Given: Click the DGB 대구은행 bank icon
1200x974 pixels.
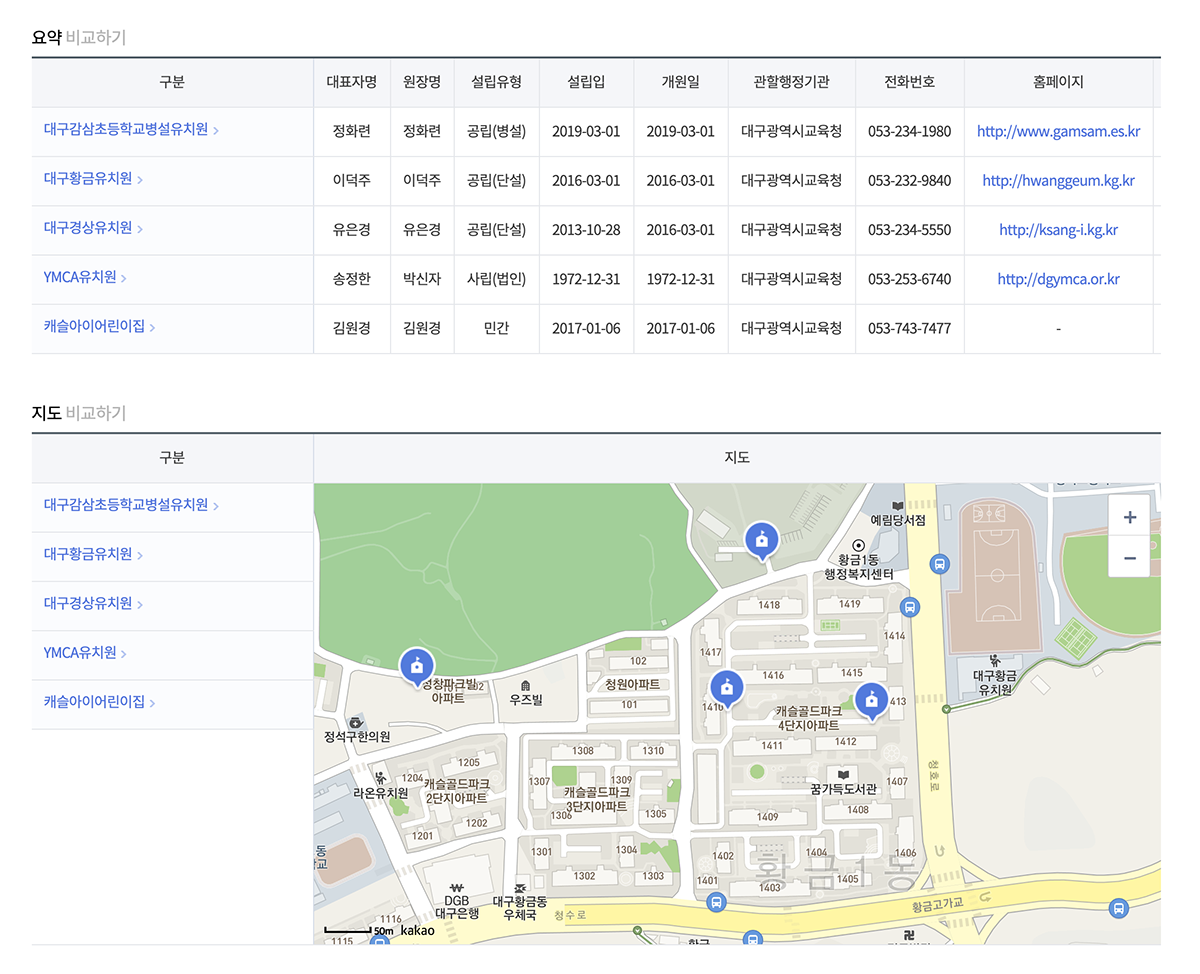Looking at the screenshot, I should click(457, 887).
